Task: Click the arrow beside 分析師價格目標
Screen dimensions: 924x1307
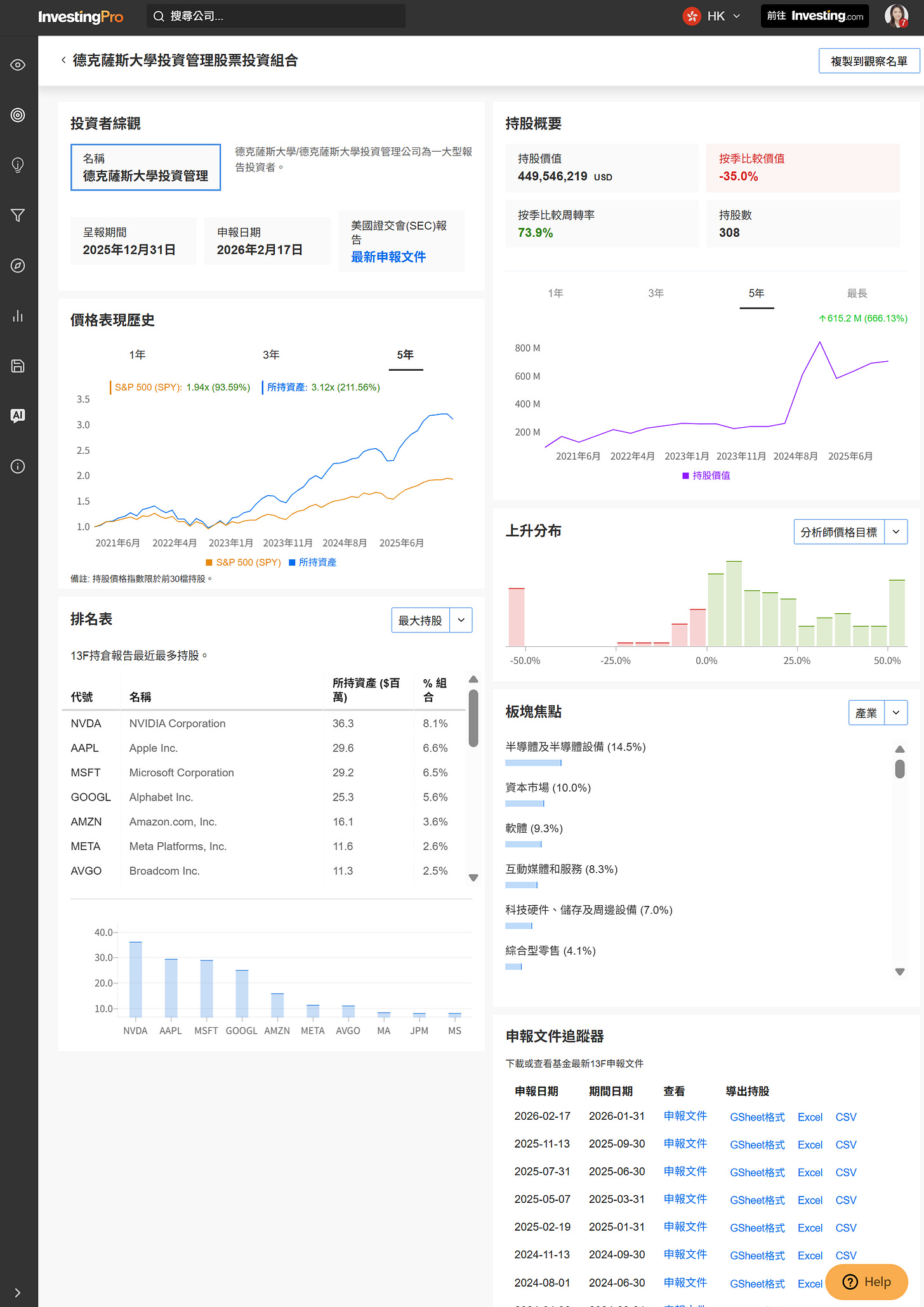Action: [896, 532]
